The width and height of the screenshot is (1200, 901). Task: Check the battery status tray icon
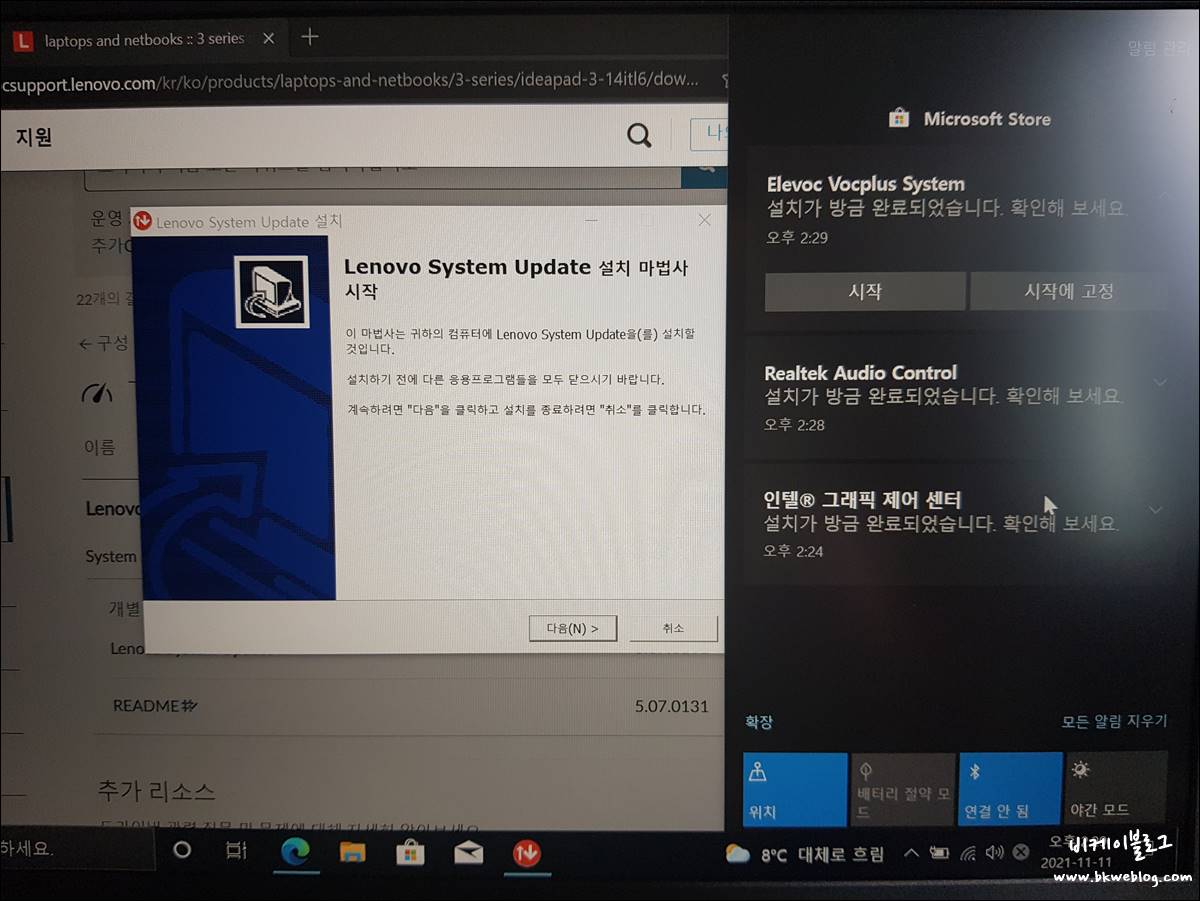(x=939, y=854)
